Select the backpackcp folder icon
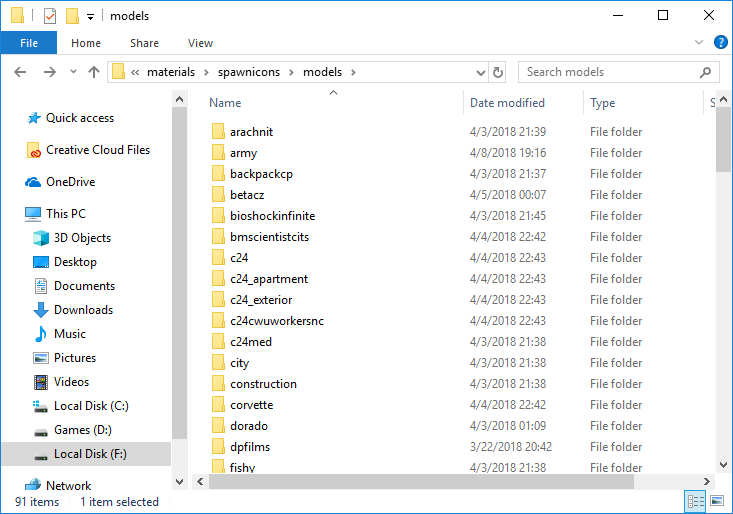 218,173
